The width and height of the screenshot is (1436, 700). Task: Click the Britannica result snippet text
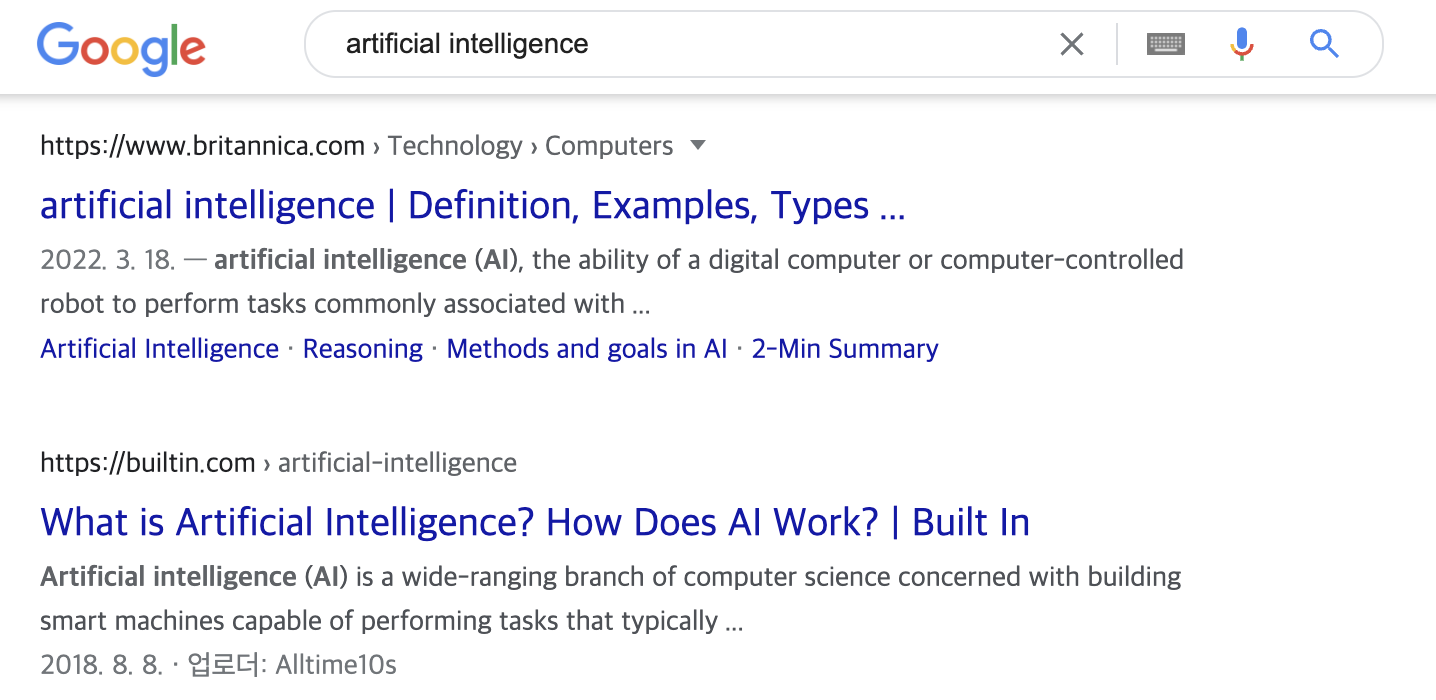coord(612,281)
